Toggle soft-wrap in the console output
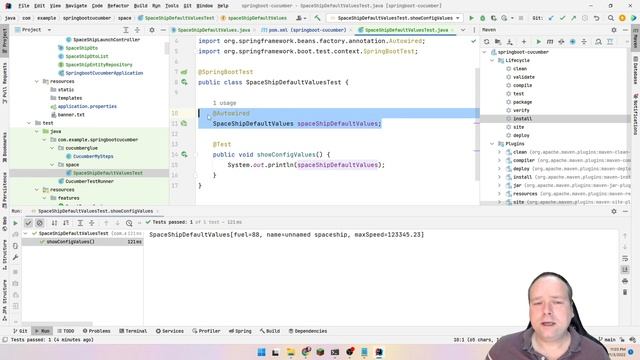This screenshot has height=360, width=640. 625,258
